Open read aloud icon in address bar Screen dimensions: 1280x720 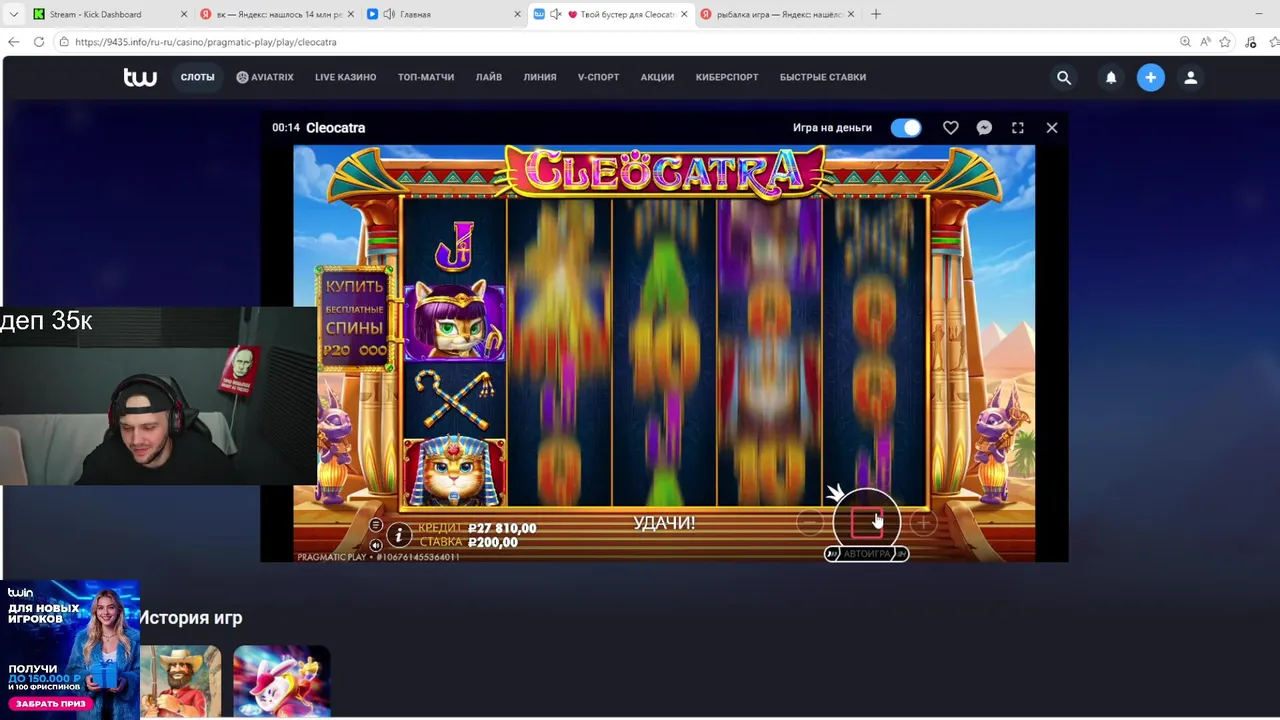(1205, 42)
